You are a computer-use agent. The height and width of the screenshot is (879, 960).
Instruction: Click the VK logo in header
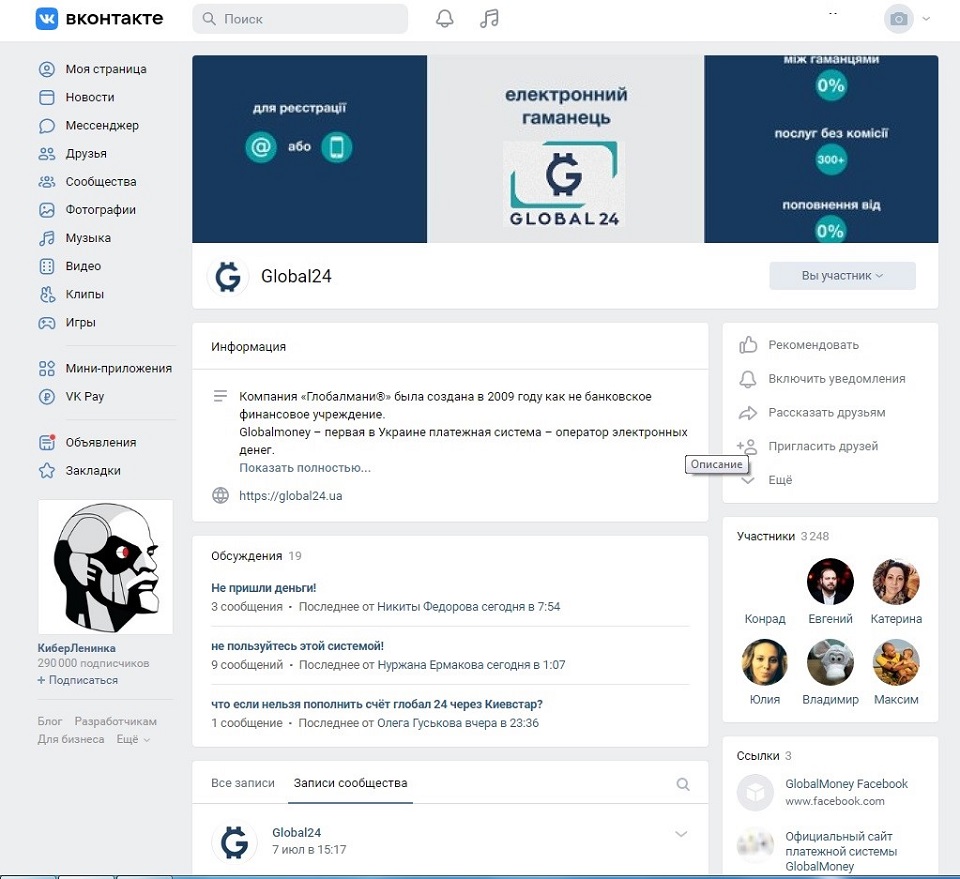pos(99,19)
